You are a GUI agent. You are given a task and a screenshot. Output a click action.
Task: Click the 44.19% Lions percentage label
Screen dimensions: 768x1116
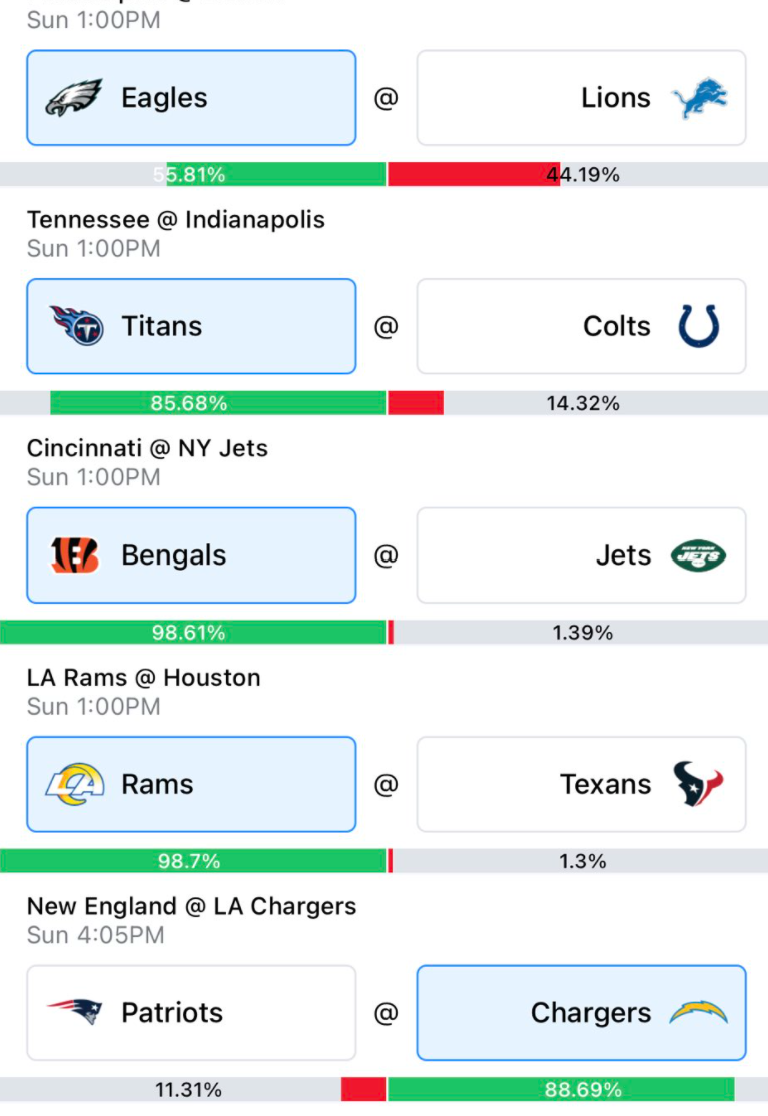click(583, 174)
